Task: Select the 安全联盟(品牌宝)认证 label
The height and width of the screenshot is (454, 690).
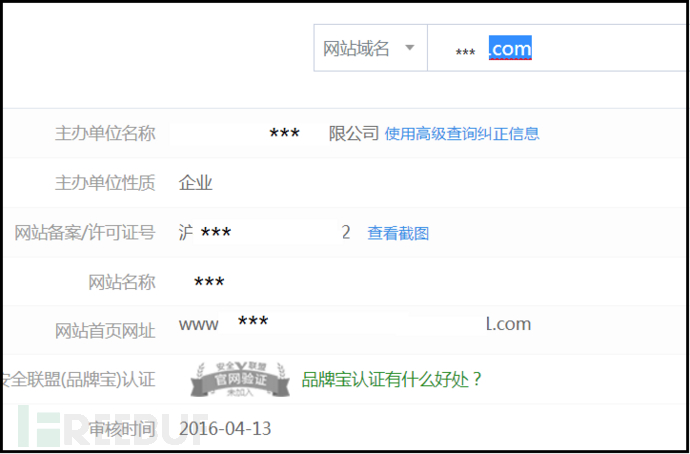Action: pyautogui.click(x=78, y=380)
